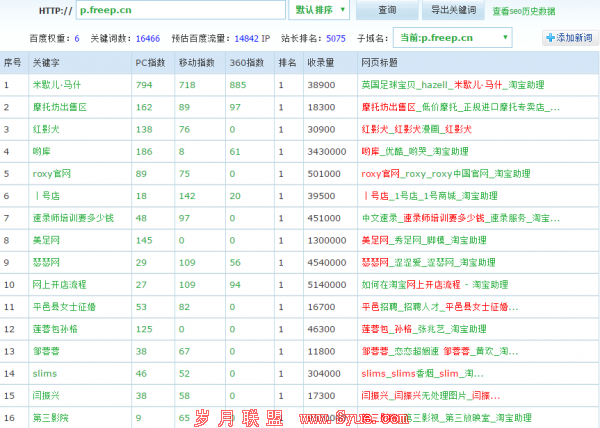Open keyword 摩托坊出售区
The height and width of the screenshot is (428, 600).
pyautogui.click(x=60, y=107)
